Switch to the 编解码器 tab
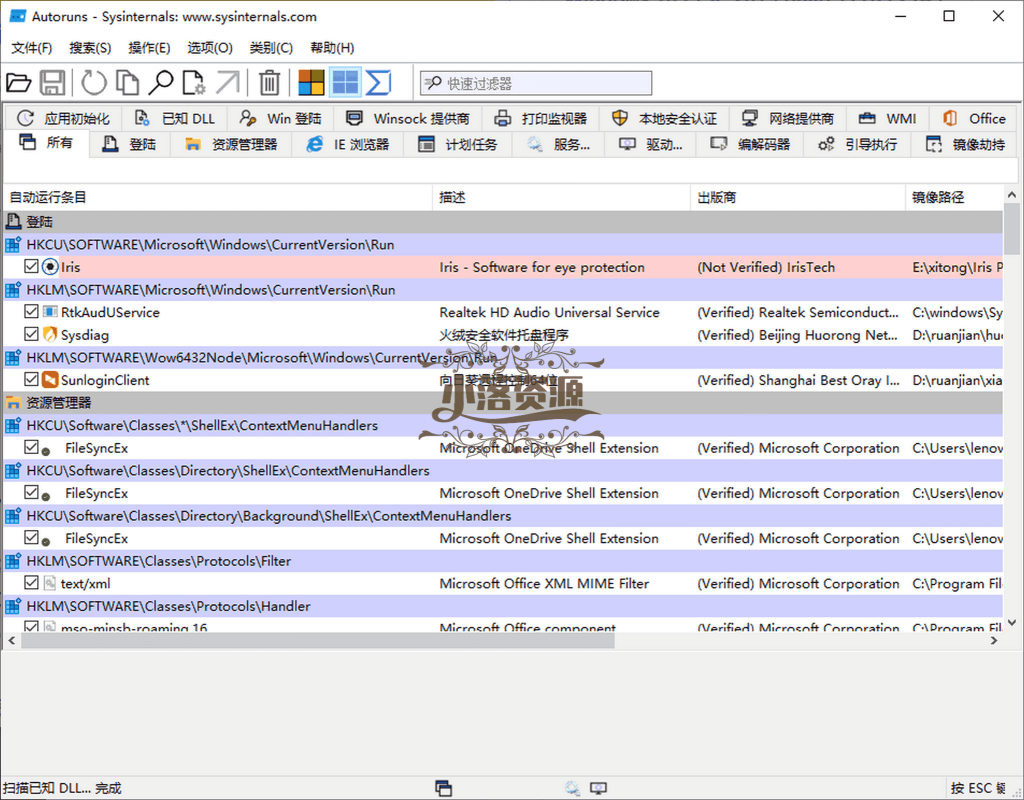The height and width of the screenshot is (800, 1024). (x=750, y=144)
